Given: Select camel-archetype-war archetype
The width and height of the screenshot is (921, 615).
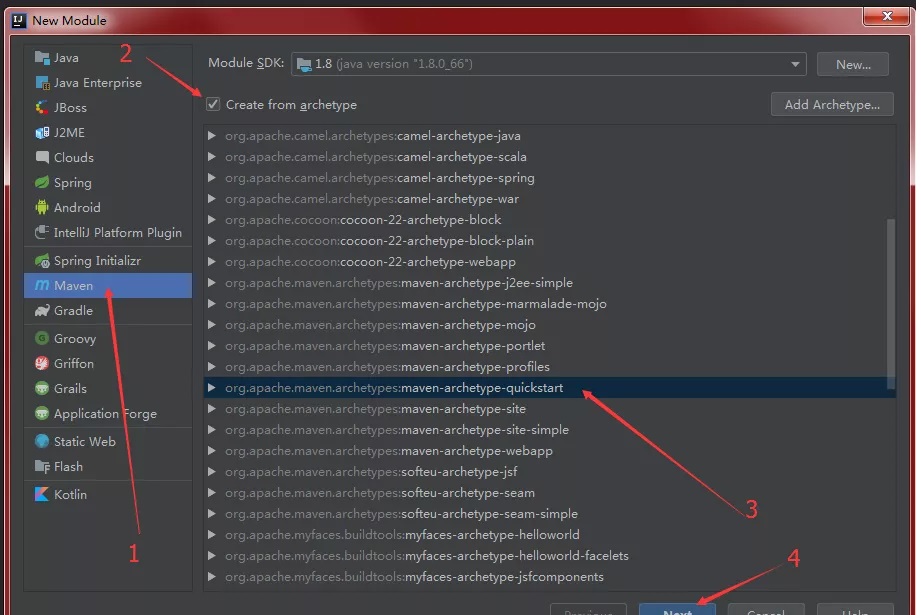Looking at the screenshot, I should tap(550, 199).
